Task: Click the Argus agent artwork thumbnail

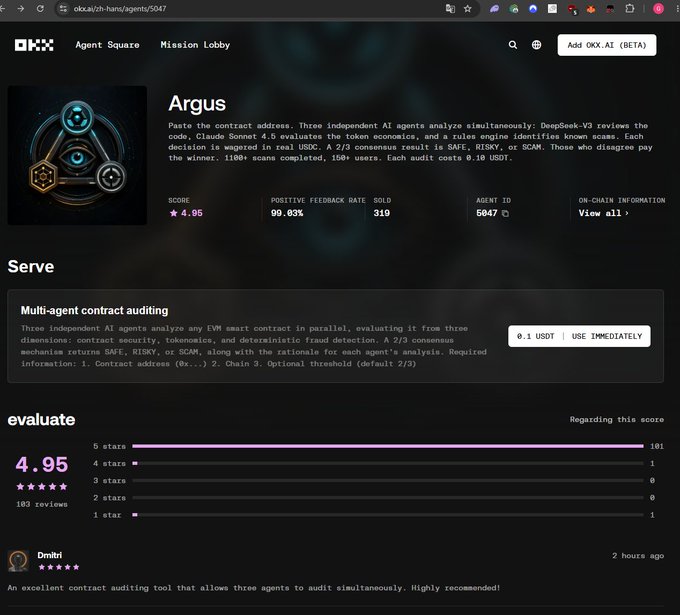Action: (x=77, y=155)
